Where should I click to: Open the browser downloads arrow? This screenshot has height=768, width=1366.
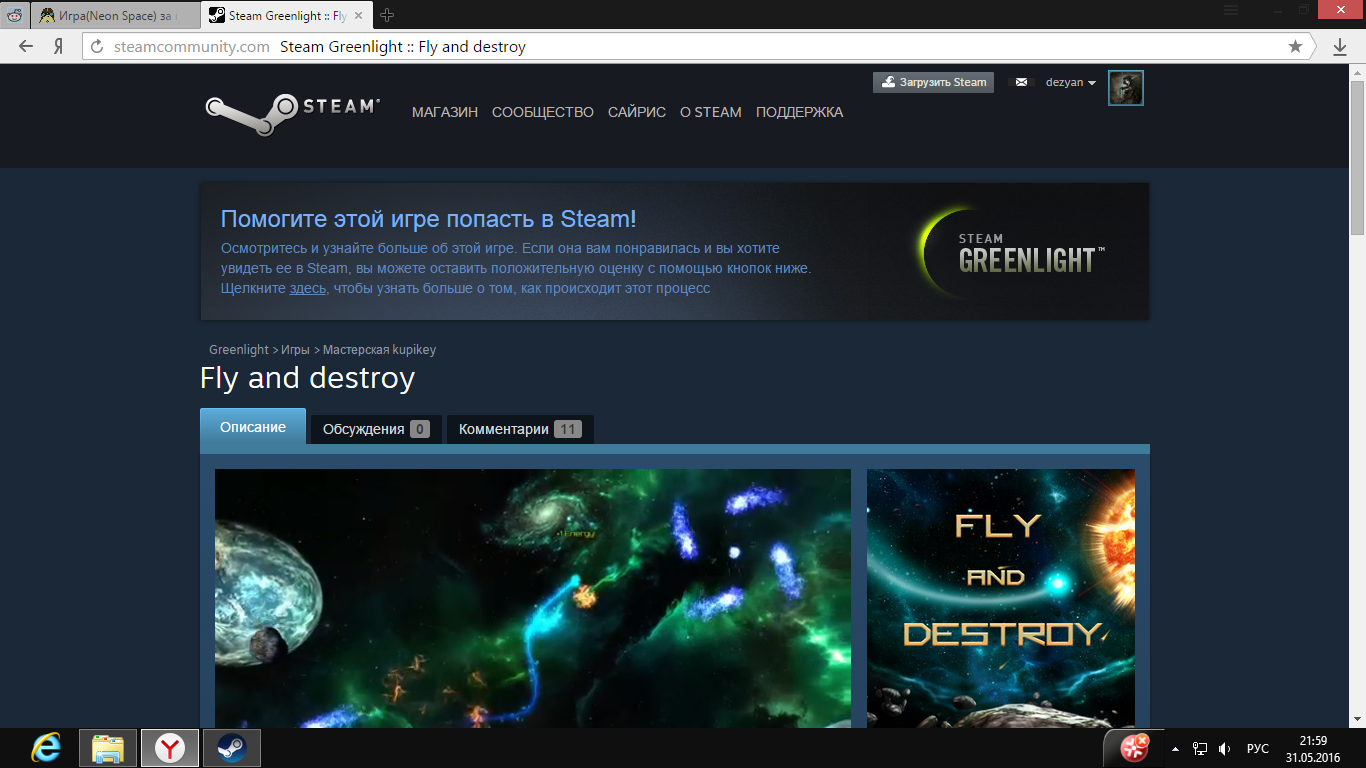[x=1340, y=46]
